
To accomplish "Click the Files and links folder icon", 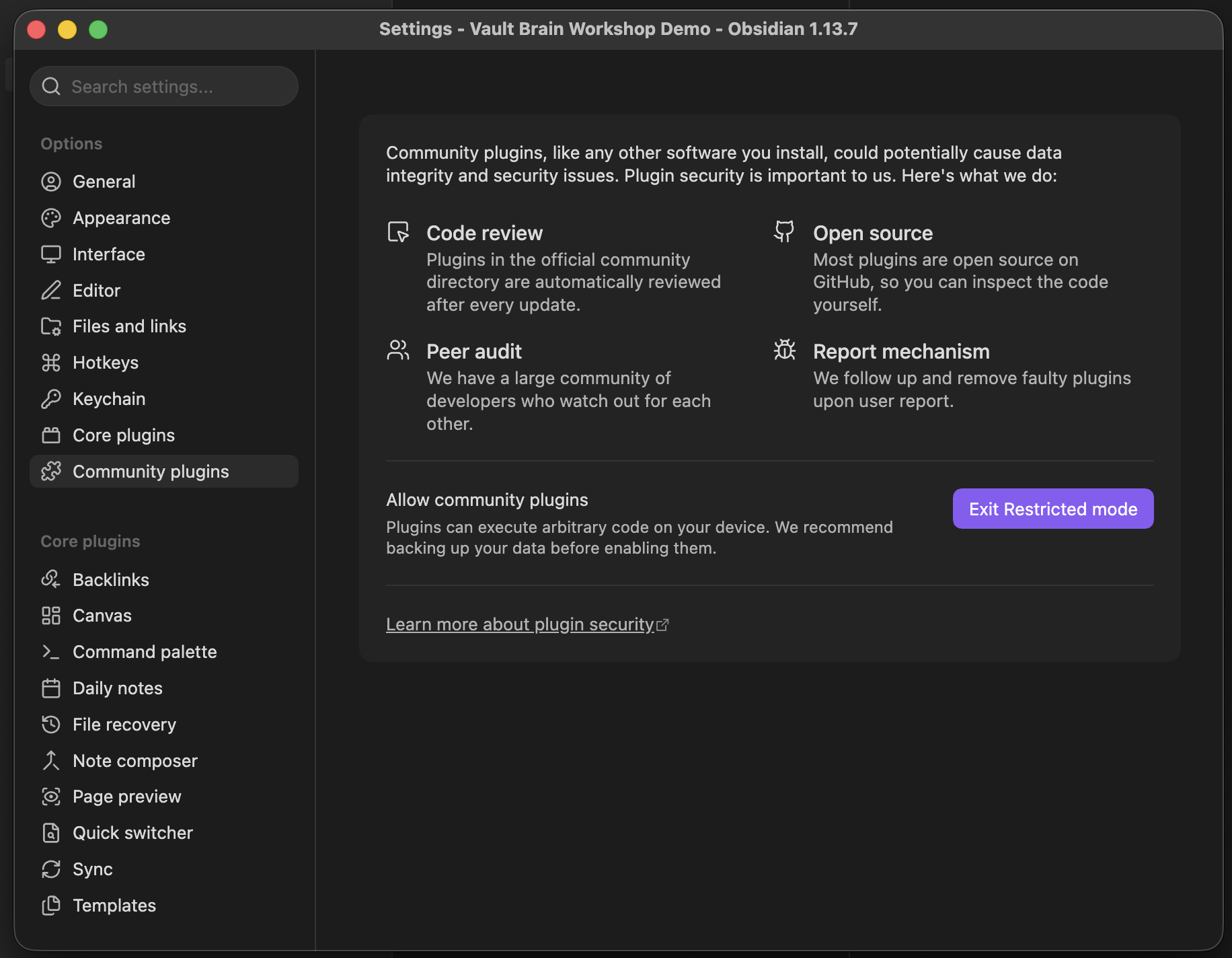I will [51, 326].
